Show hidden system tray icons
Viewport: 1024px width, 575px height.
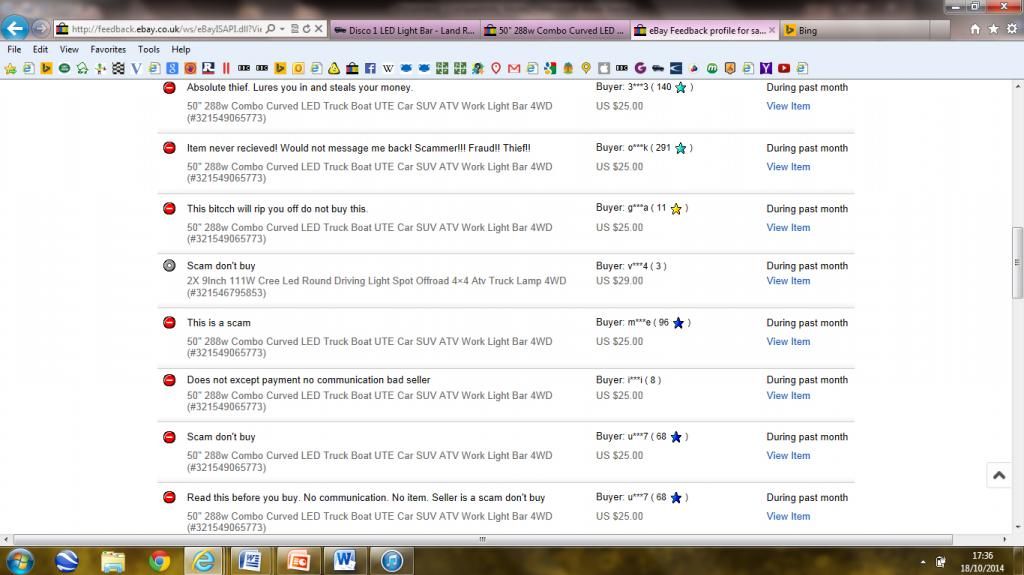[923, 562]
